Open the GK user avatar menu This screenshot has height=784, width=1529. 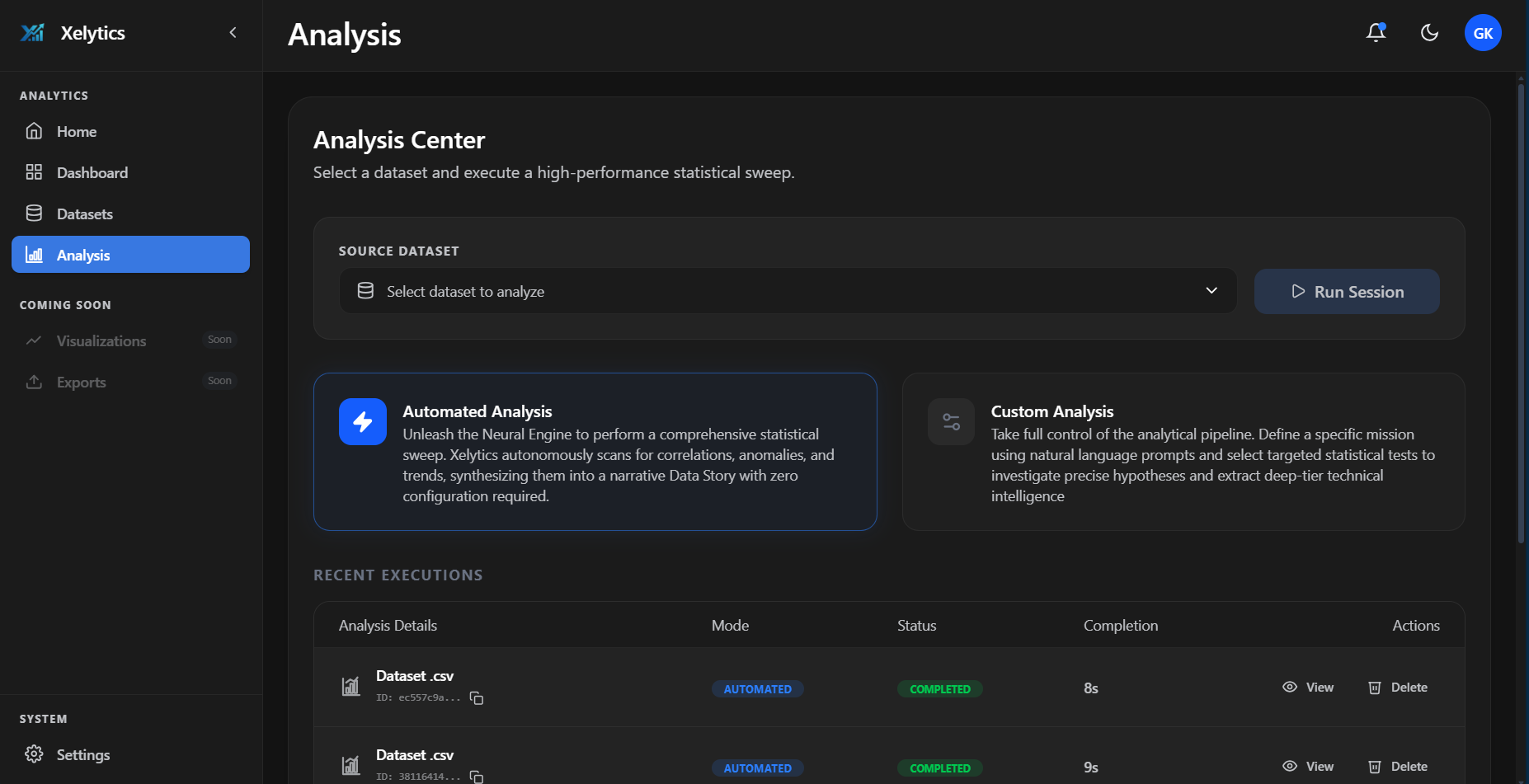coord(1483,33)
